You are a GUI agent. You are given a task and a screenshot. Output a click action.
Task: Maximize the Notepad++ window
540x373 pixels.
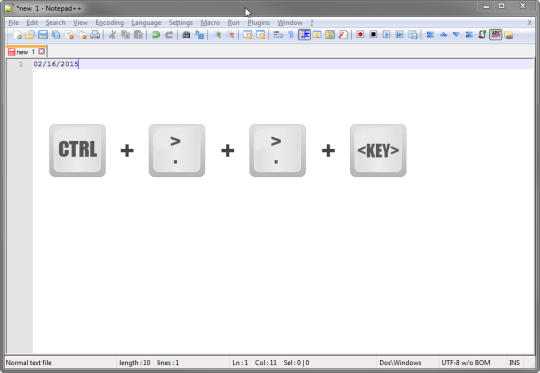(x=502, y=6)
